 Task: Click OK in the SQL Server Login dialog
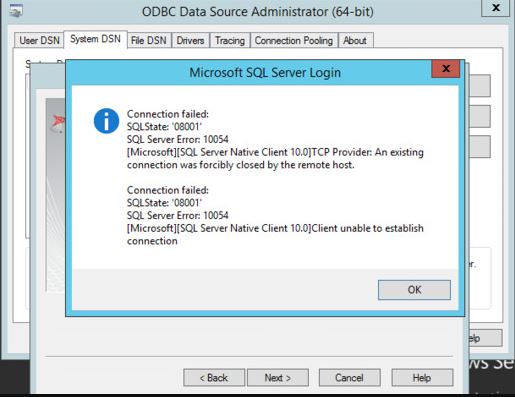414,290
